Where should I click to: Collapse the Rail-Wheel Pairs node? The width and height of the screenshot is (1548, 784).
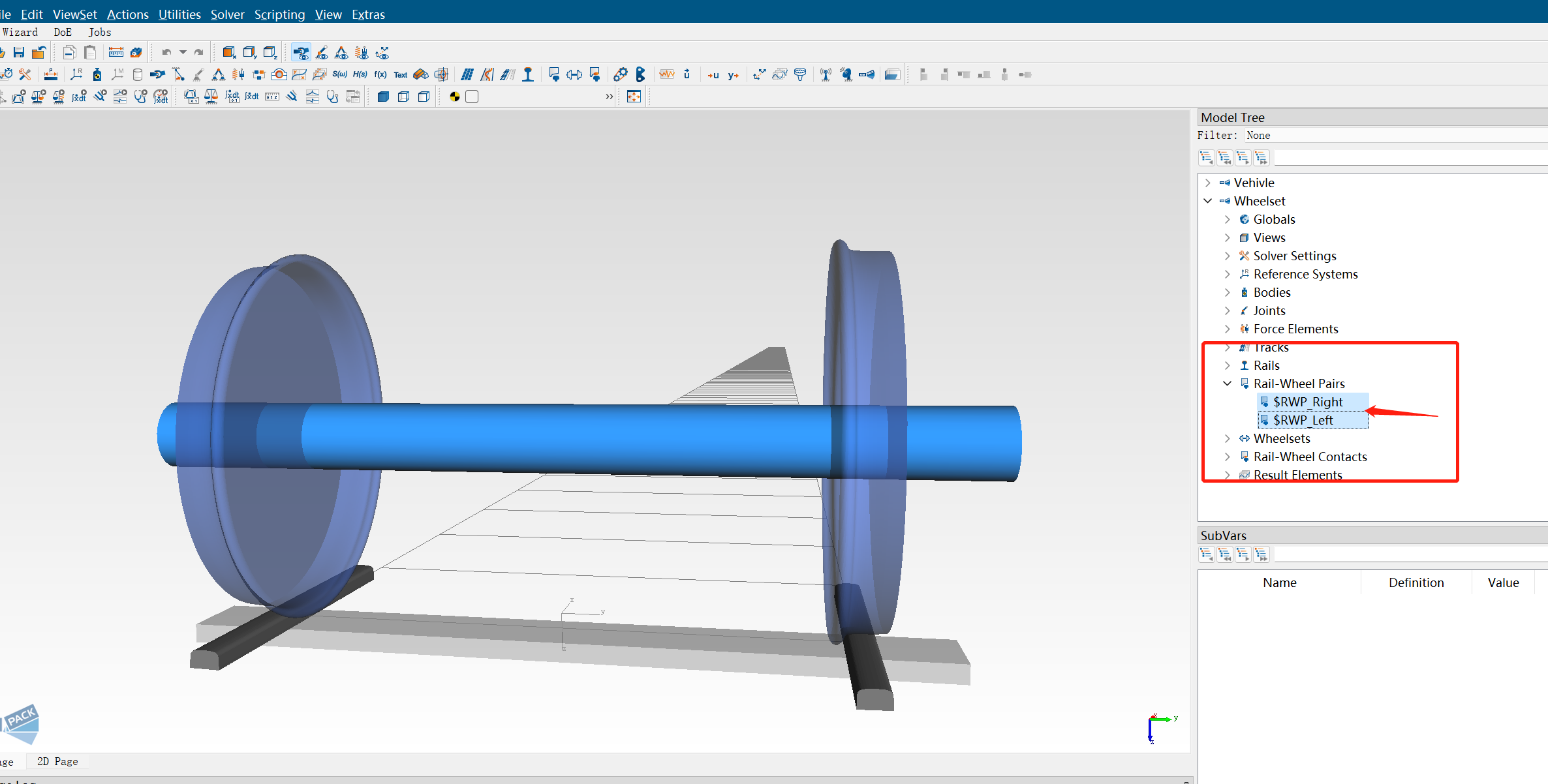click(x=1227, y=384)
